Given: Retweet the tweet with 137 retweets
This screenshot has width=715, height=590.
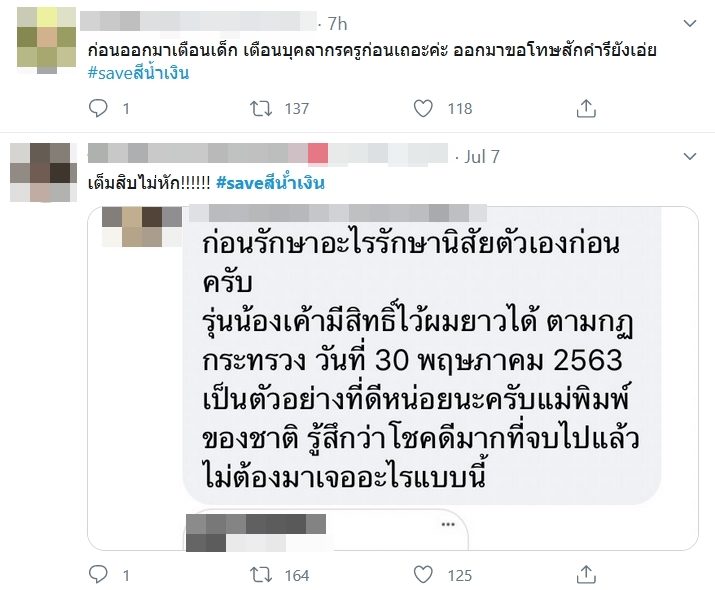Looking at the screenshot, I should pos(261,109).
